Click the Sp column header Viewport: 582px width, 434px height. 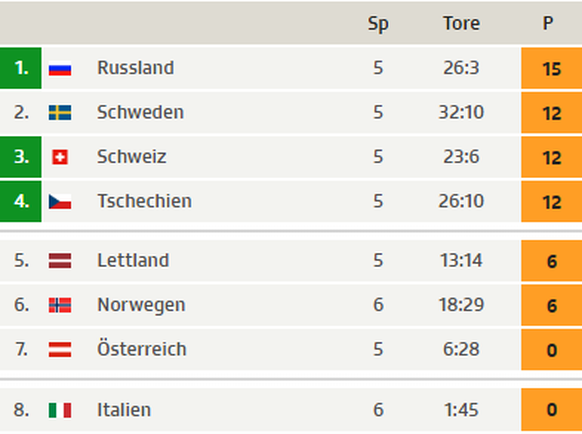(378, 24)
